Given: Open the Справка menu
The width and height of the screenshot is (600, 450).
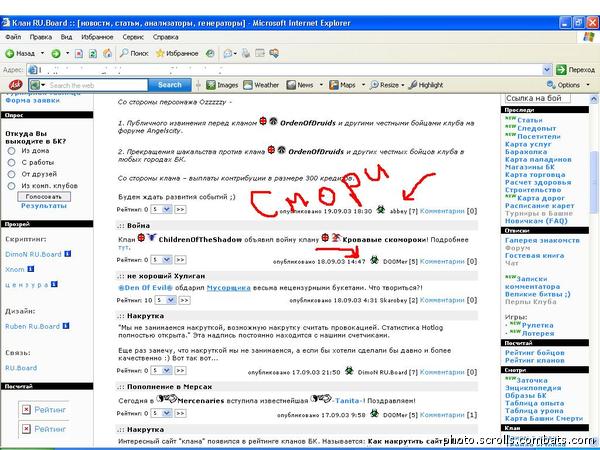Looking at the screenshot, I should click(166, 37).
